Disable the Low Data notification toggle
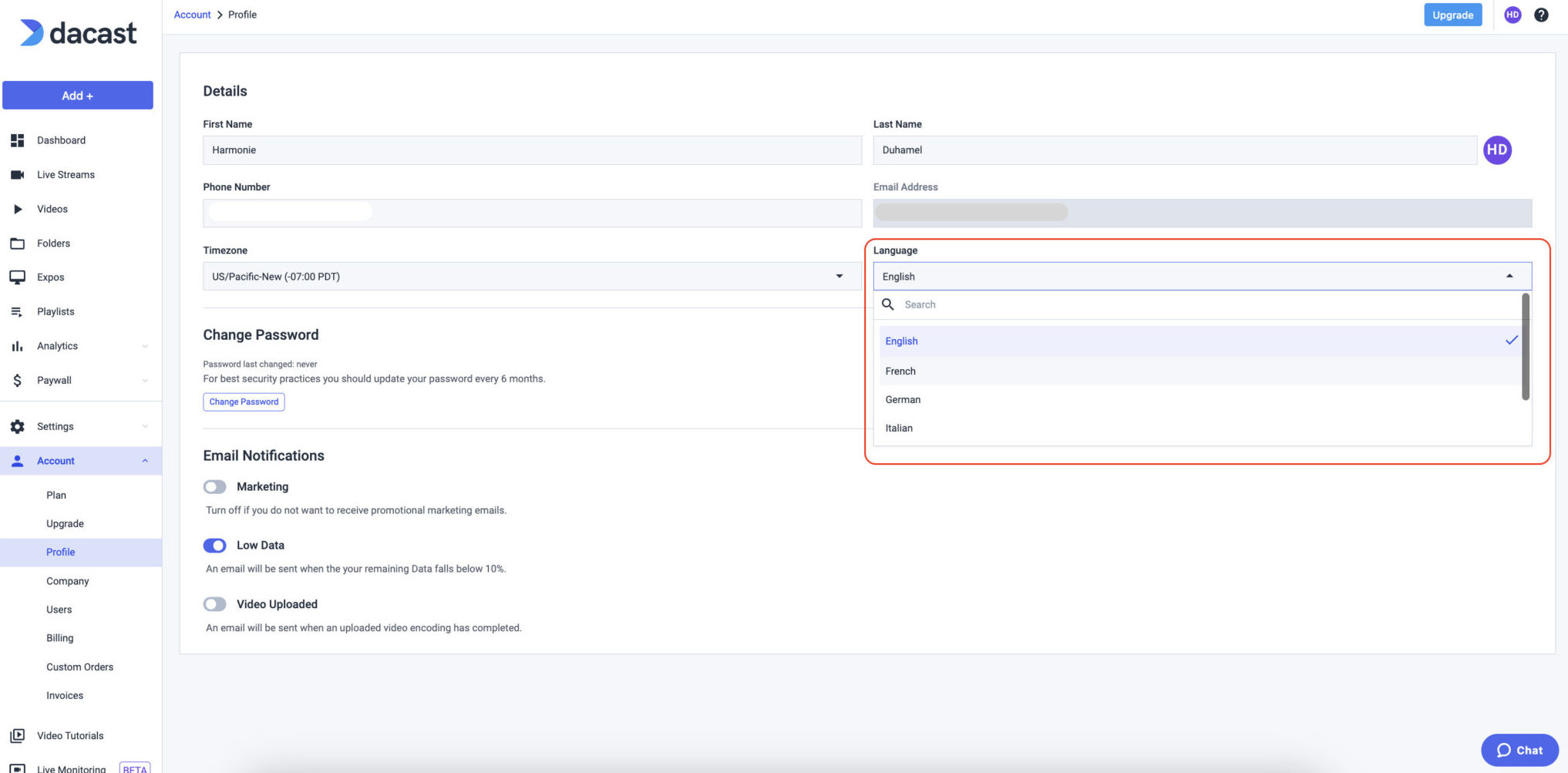The height and width of the screenshot is (773, 1568). pos(214,546)
